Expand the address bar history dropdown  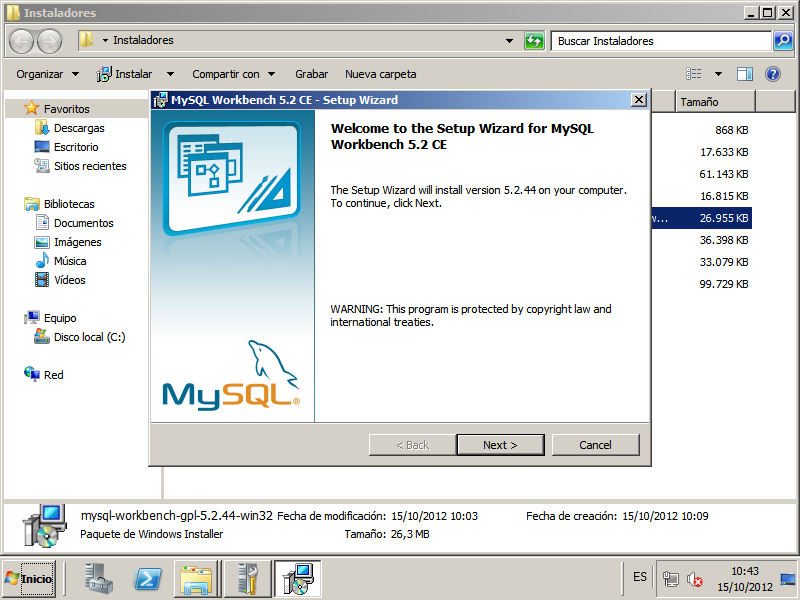coord(509,41)
